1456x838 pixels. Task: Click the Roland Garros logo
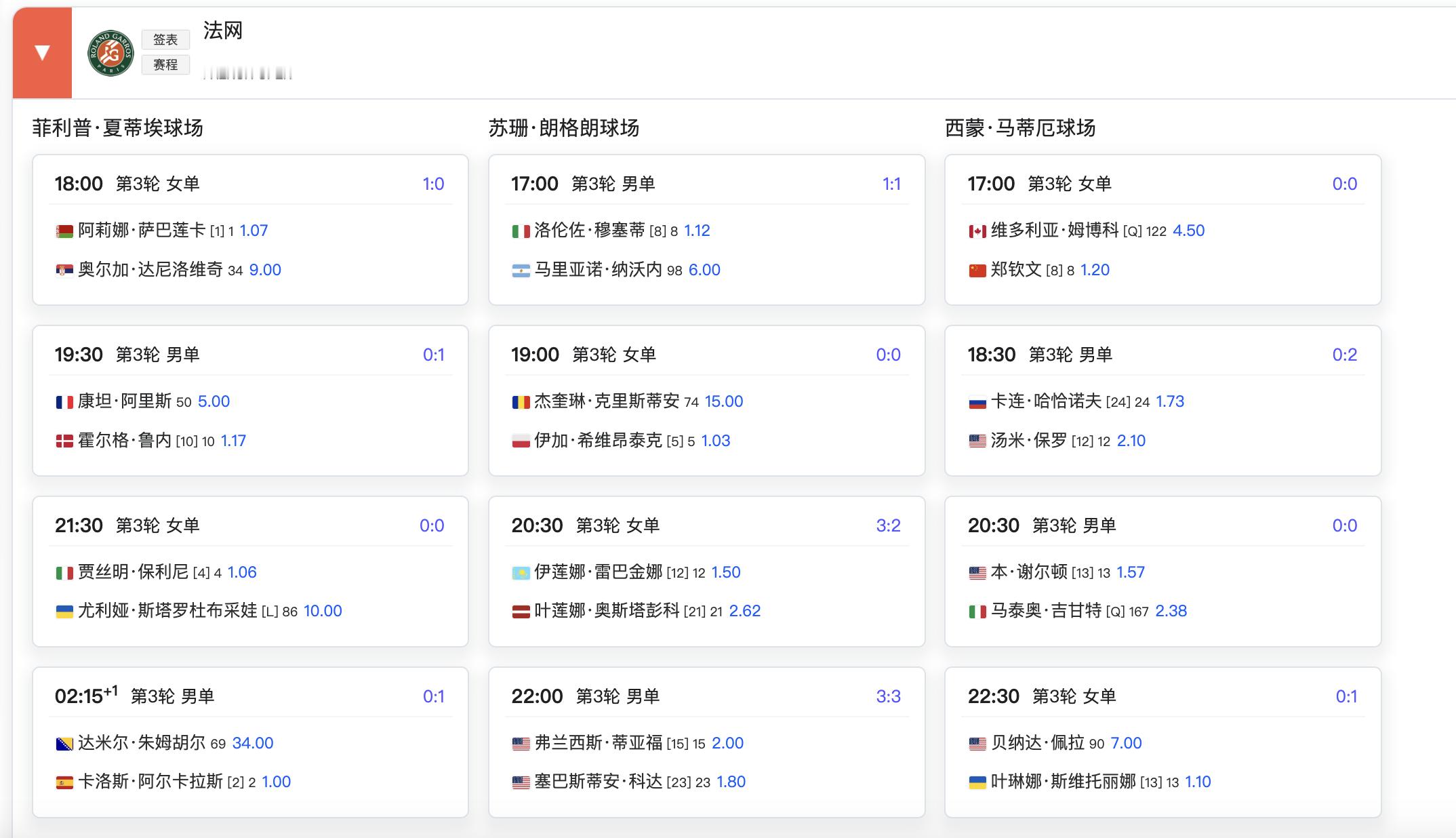point(110,53)
